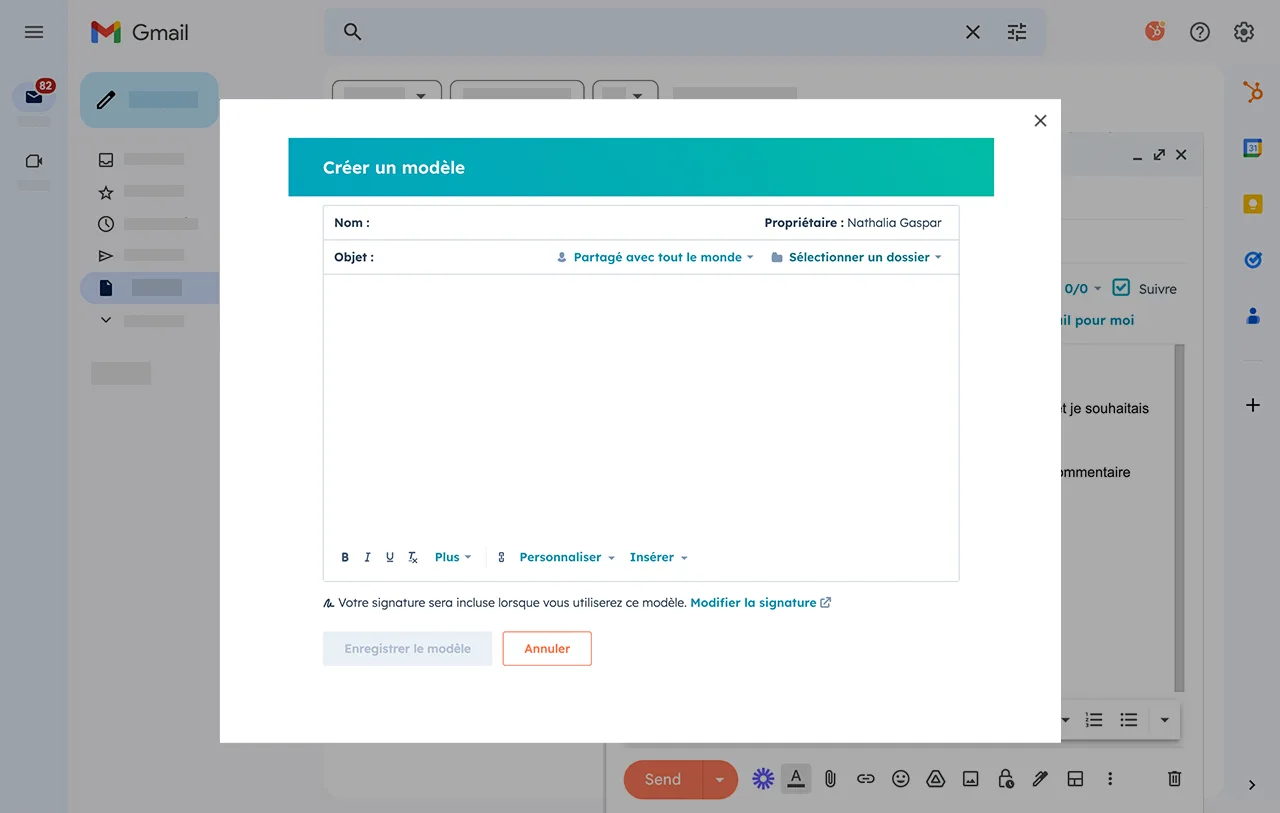Viewport: 1280px width, 813px height.
Task: Expand the Partagé avec tout le monde dropdown
Action: coord(655,257)
